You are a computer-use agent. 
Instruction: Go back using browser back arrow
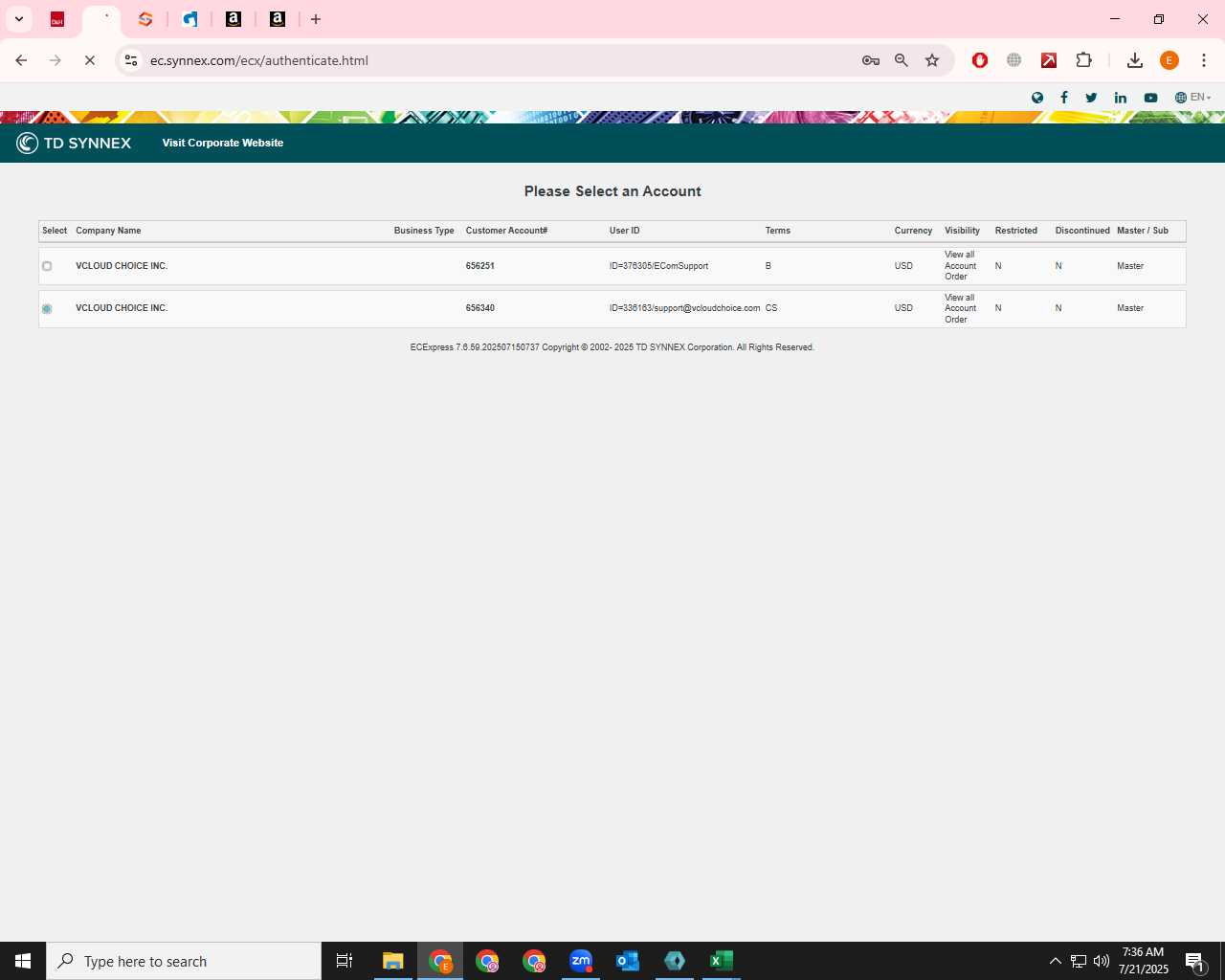[x=21, y=60]
